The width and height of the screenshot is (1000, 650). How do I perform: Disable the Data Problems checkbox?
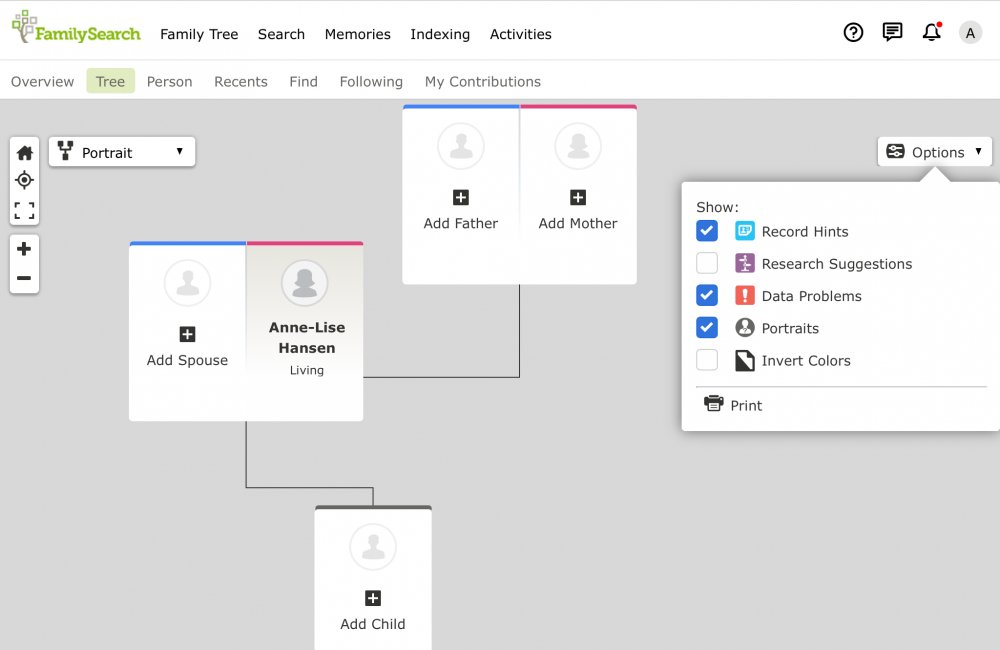[707, 296]
